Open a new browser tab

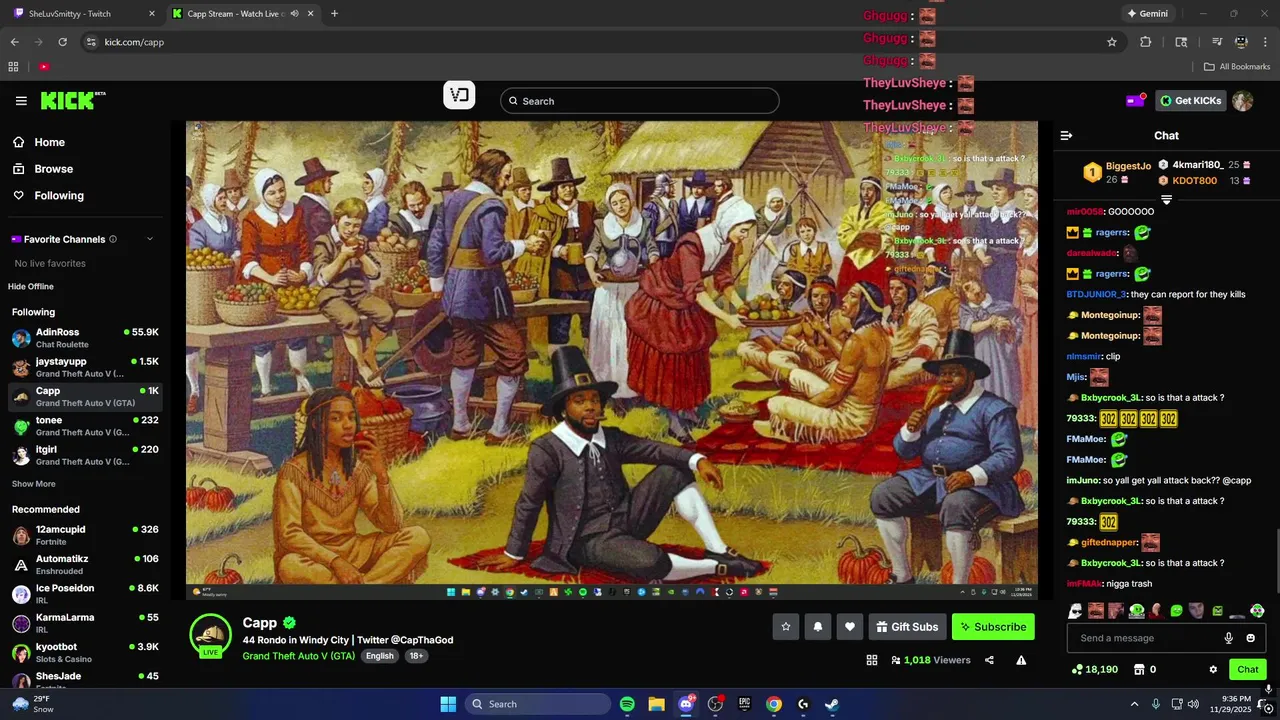pos(334,14)
